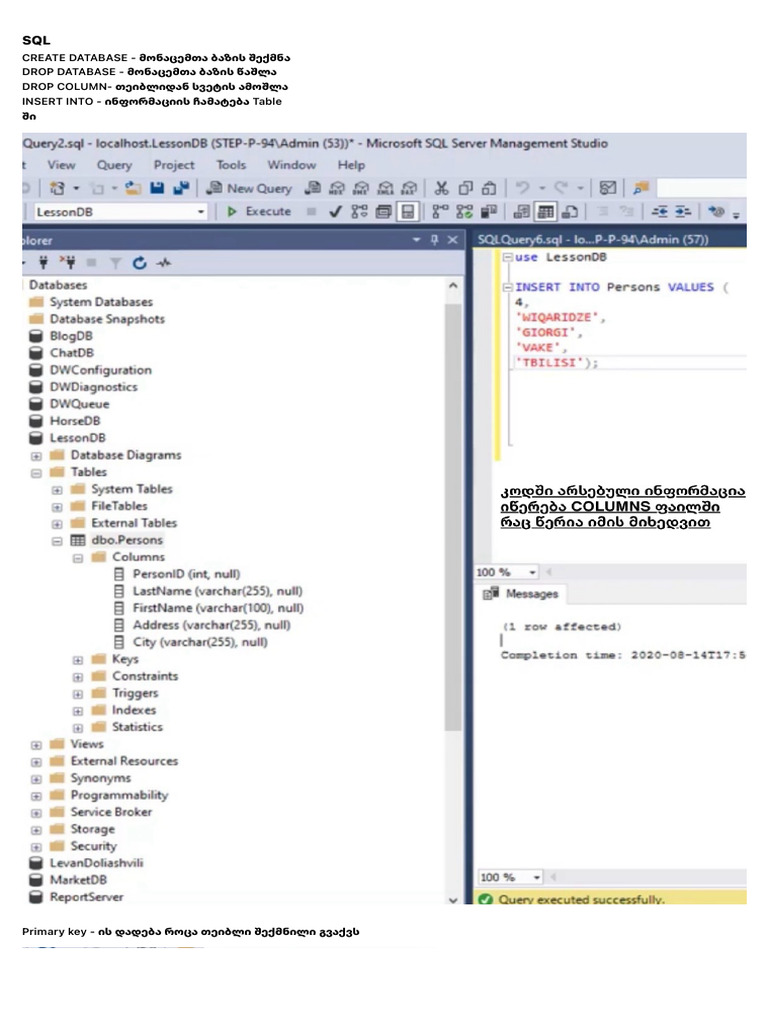Click the XMLA query icon
Image resolution: width=768 pixels, height=1024 pixels.
point(385,189)
